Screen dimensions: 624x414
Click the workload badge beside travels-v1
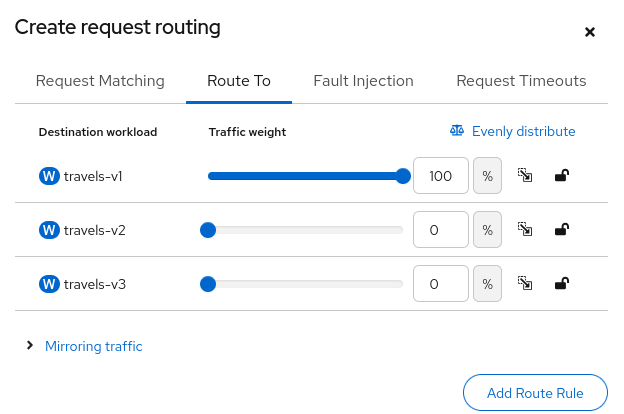[x=49, y=177]
